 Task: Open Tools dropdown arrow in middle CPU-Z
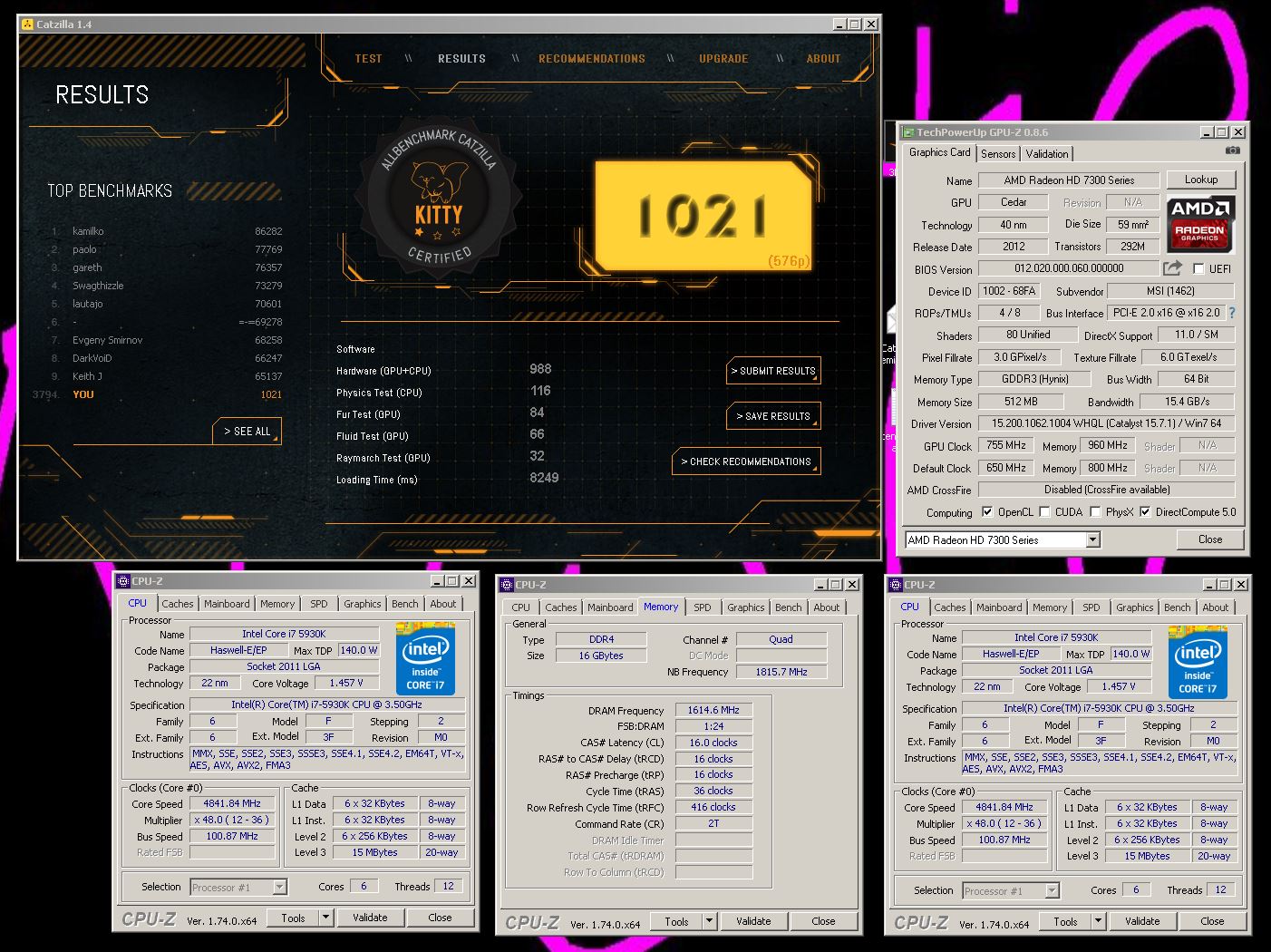[708, 921]
